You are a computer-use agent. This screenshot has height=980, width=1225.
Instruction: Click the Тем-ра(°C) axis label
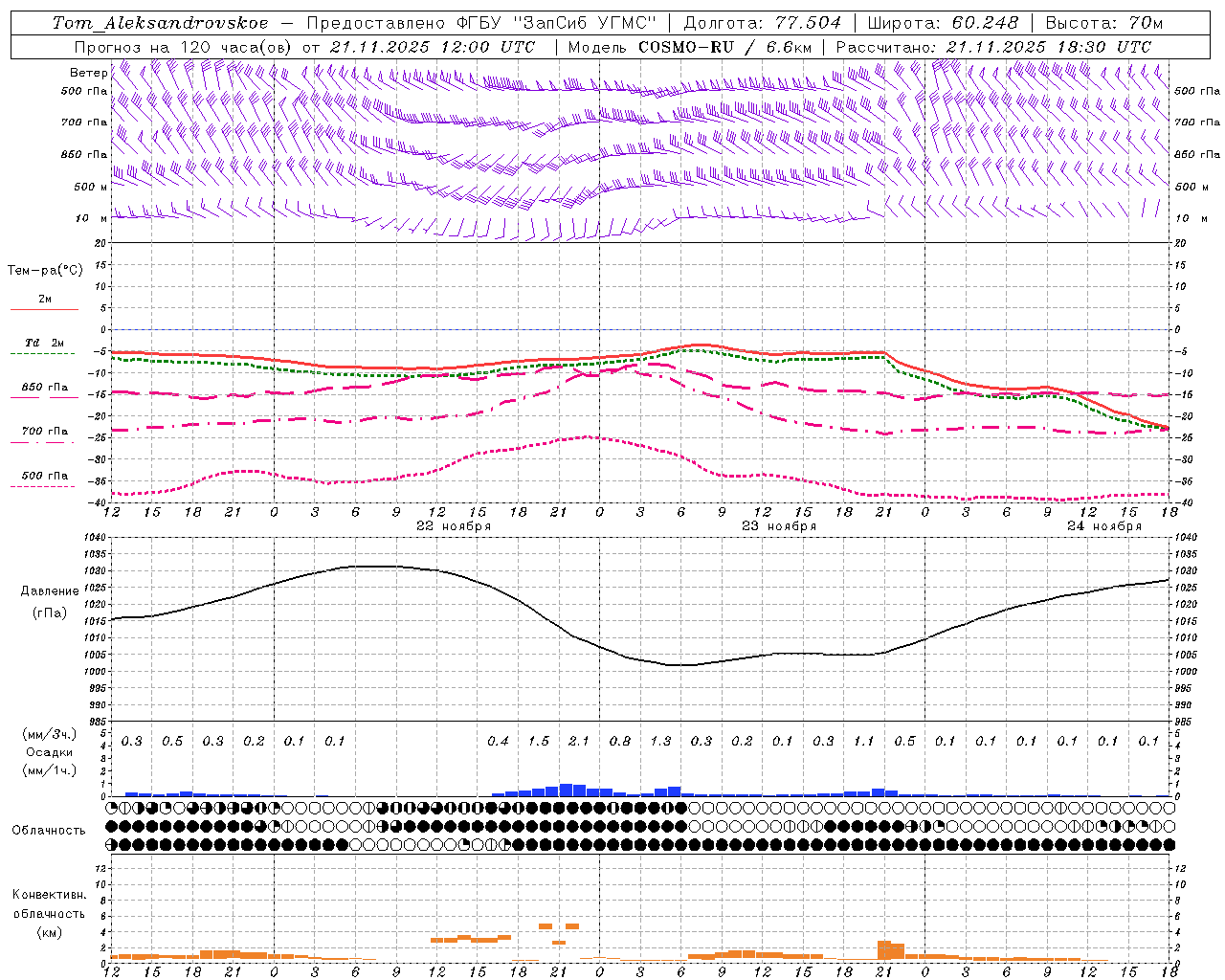[45, 271]
